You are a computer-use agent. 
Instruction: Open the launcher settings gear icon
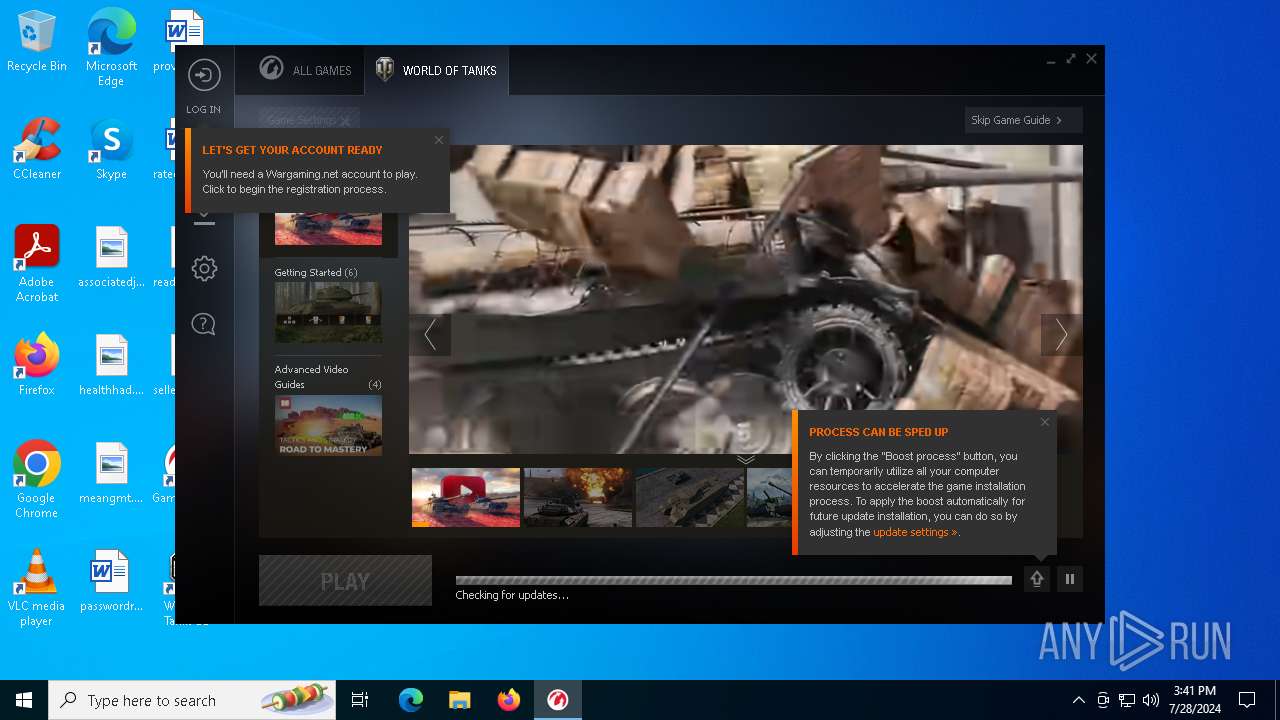pyautogui.click(x=204, y=268)
